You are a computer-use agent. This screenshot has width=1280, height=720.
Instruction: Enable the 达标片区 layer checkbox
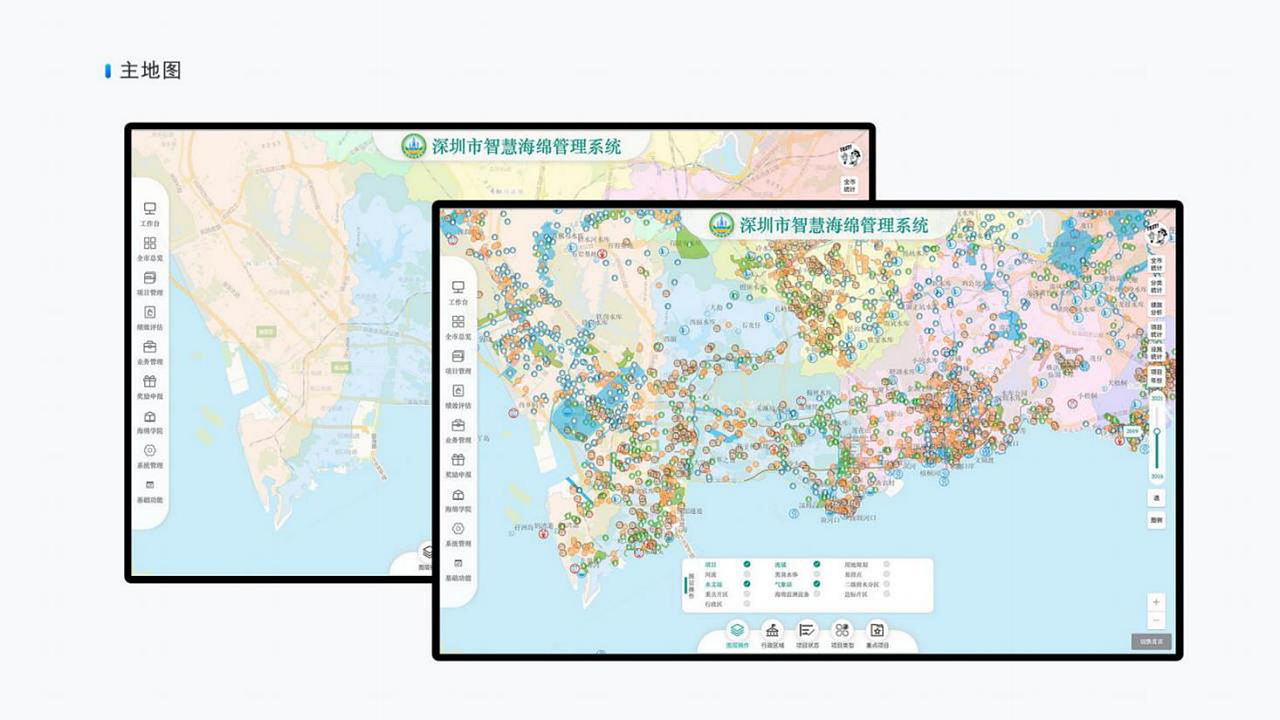pos(886,594)
